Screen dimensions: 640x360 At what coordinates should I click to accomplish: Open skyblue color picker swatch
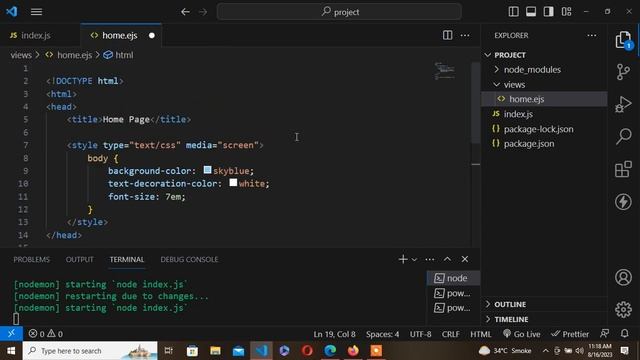207,170
